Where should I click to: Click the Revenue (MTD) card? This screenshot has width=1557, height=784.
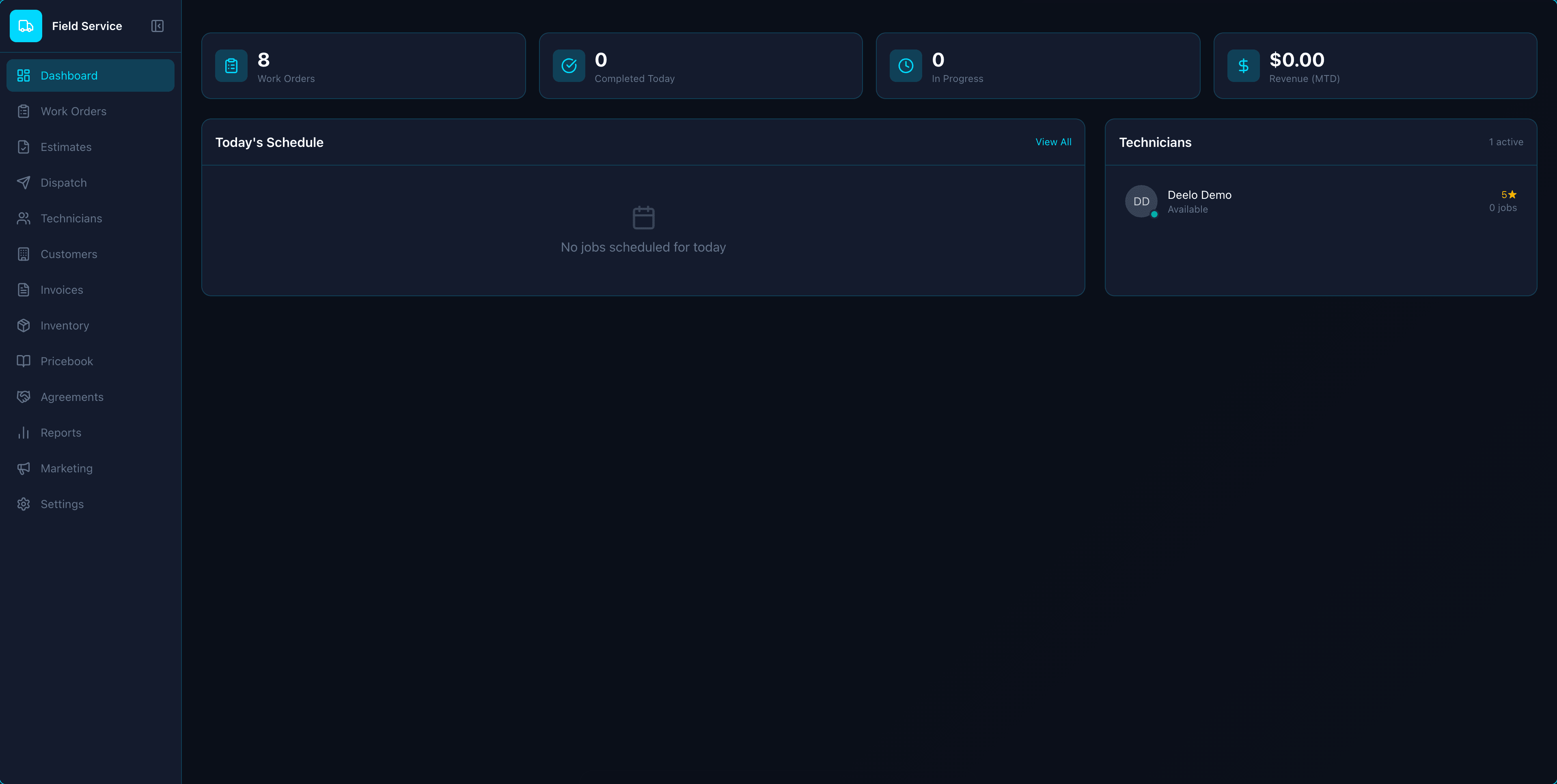(x=1376, y=66)
